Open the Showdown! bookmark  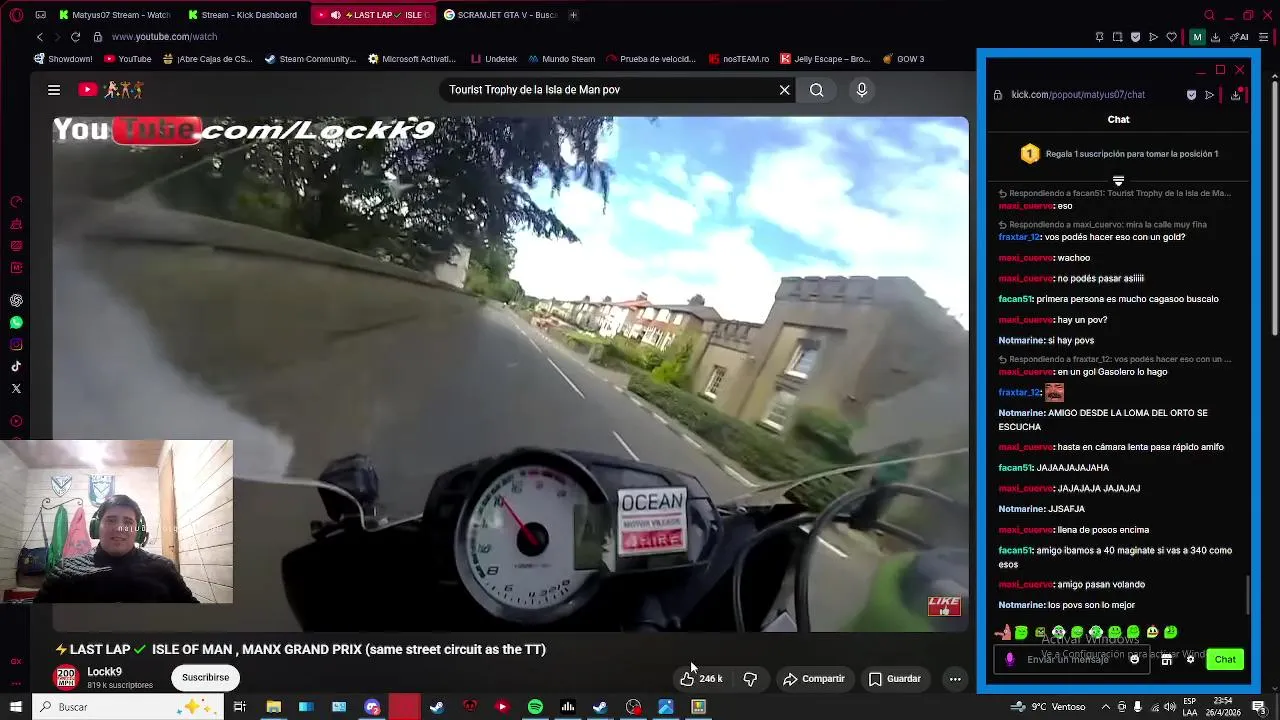tap(63, 59)
